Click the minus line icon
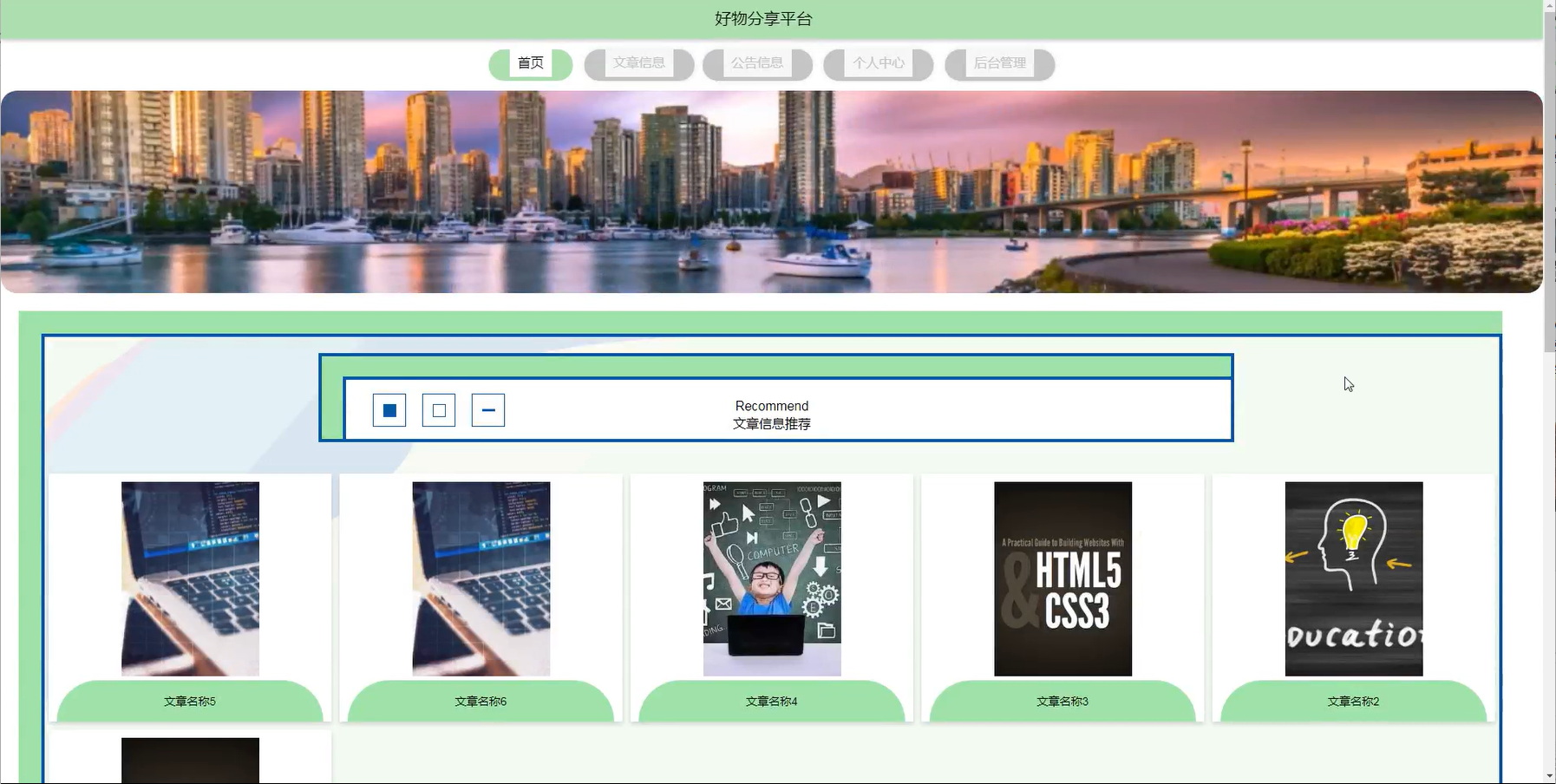Image resolution: width=1556 pixels, height=784 pixels. coord(488,410)
